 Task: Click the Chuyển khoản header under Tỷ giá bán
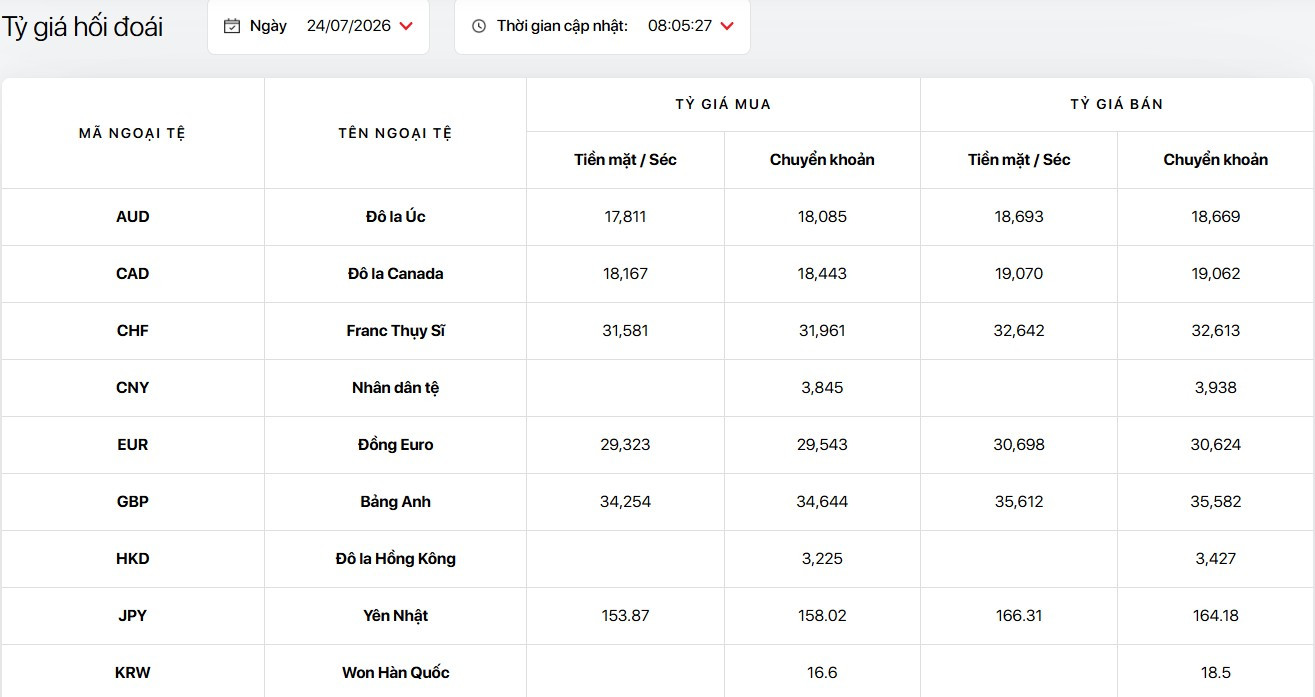click(1216, 160)
